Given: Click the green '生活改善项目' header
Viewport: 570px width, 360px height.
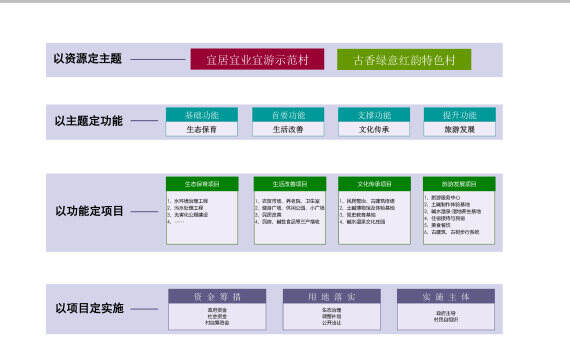Looking at the screenshot, I should pyautogui.click(x=290, y=184).
